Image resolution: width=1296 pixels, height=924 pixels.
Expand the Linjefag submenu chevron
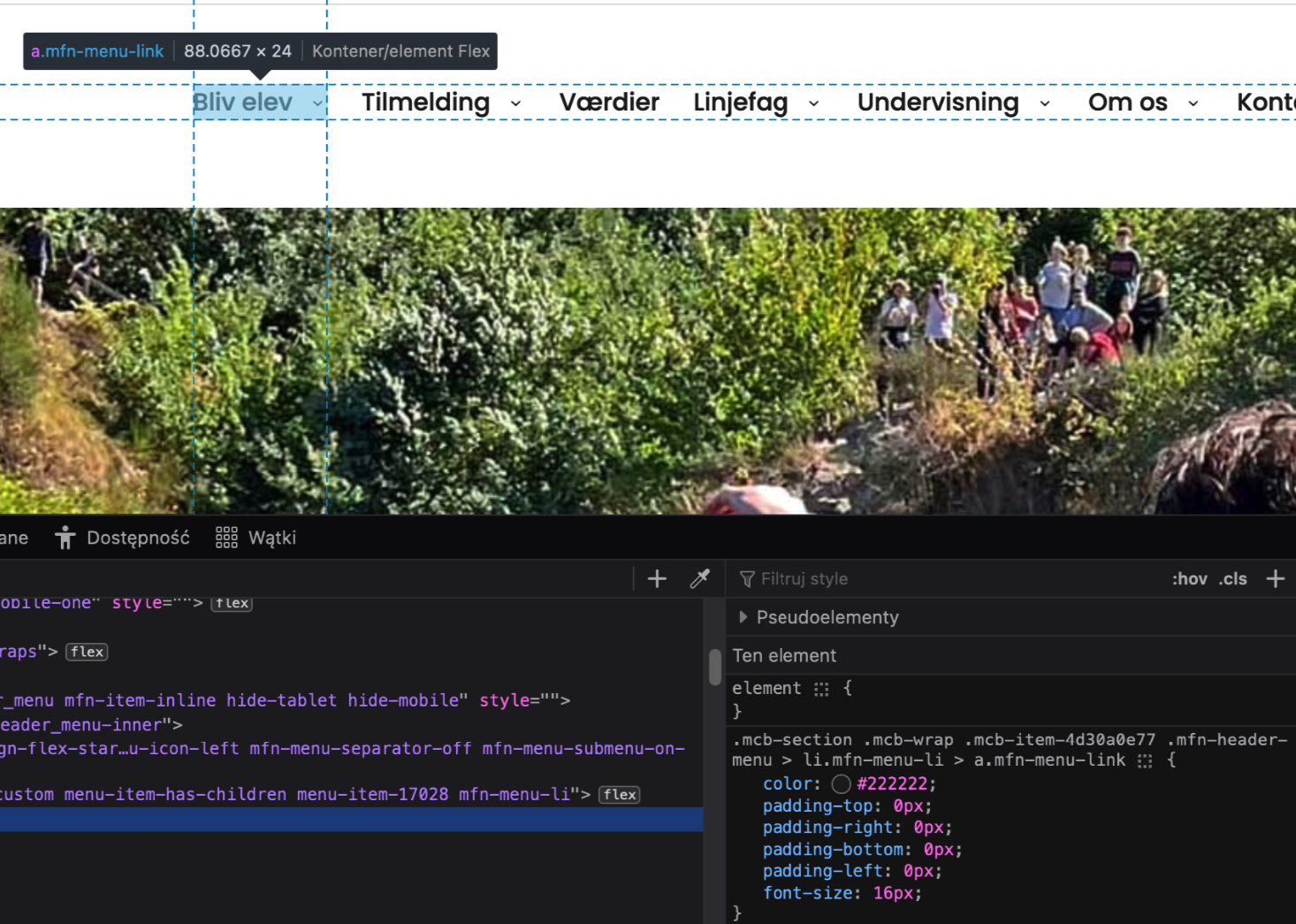(813, 103)
